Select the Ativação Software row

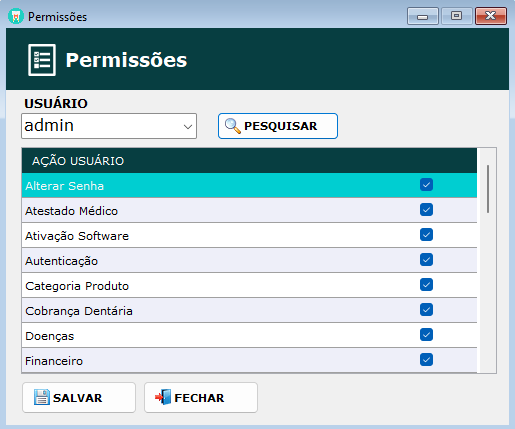pos(249,235)
